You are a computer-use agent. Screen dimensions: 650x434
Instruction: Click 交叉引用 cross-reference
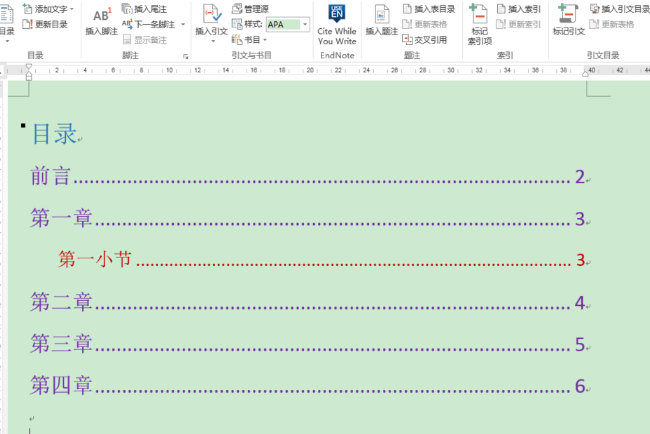pos(425,40)
